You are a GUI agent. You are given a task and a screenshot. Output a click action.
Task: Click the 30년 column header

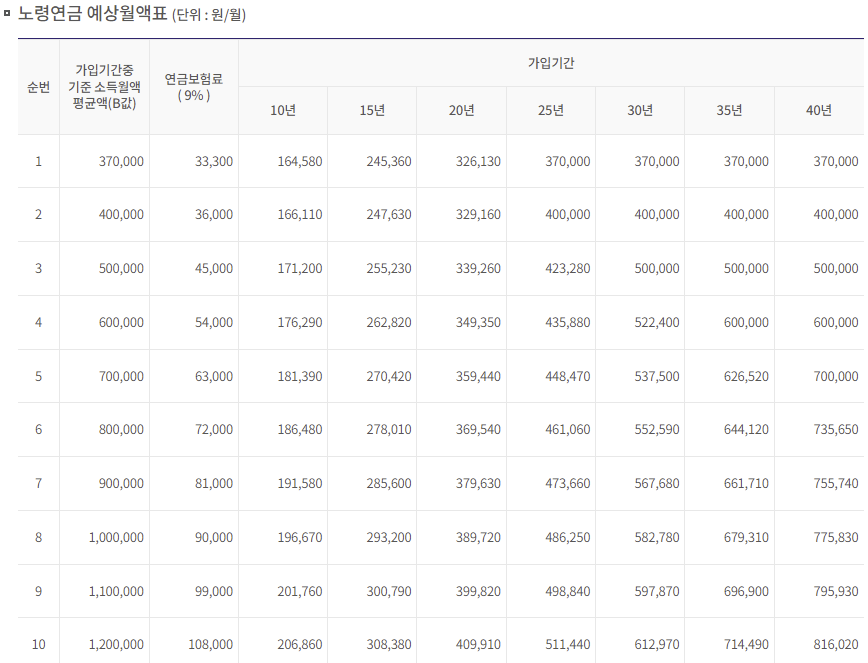pos(640,111)
